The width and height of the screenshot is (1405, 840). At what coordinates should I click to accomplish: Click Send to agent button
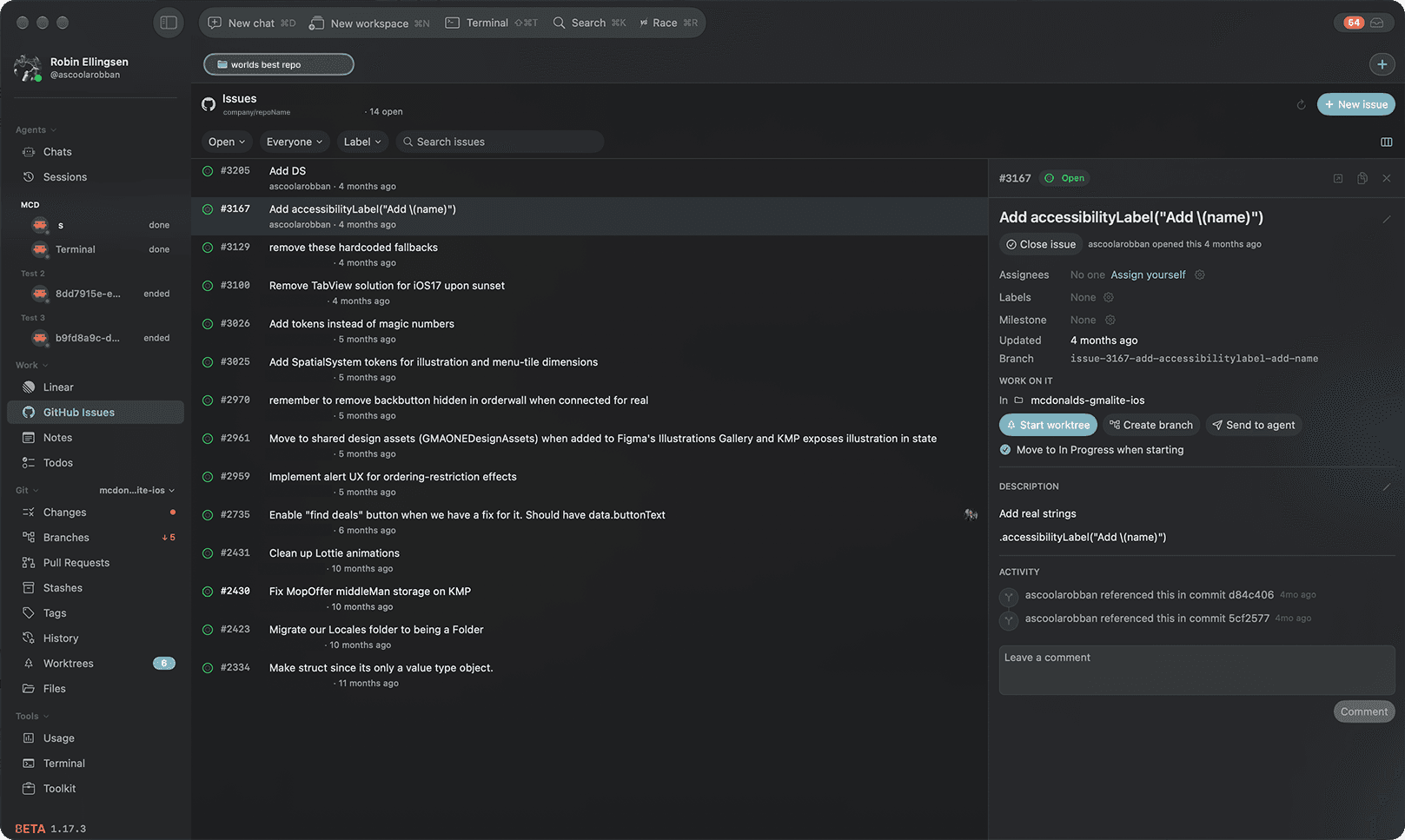[x=1254, y=425]
